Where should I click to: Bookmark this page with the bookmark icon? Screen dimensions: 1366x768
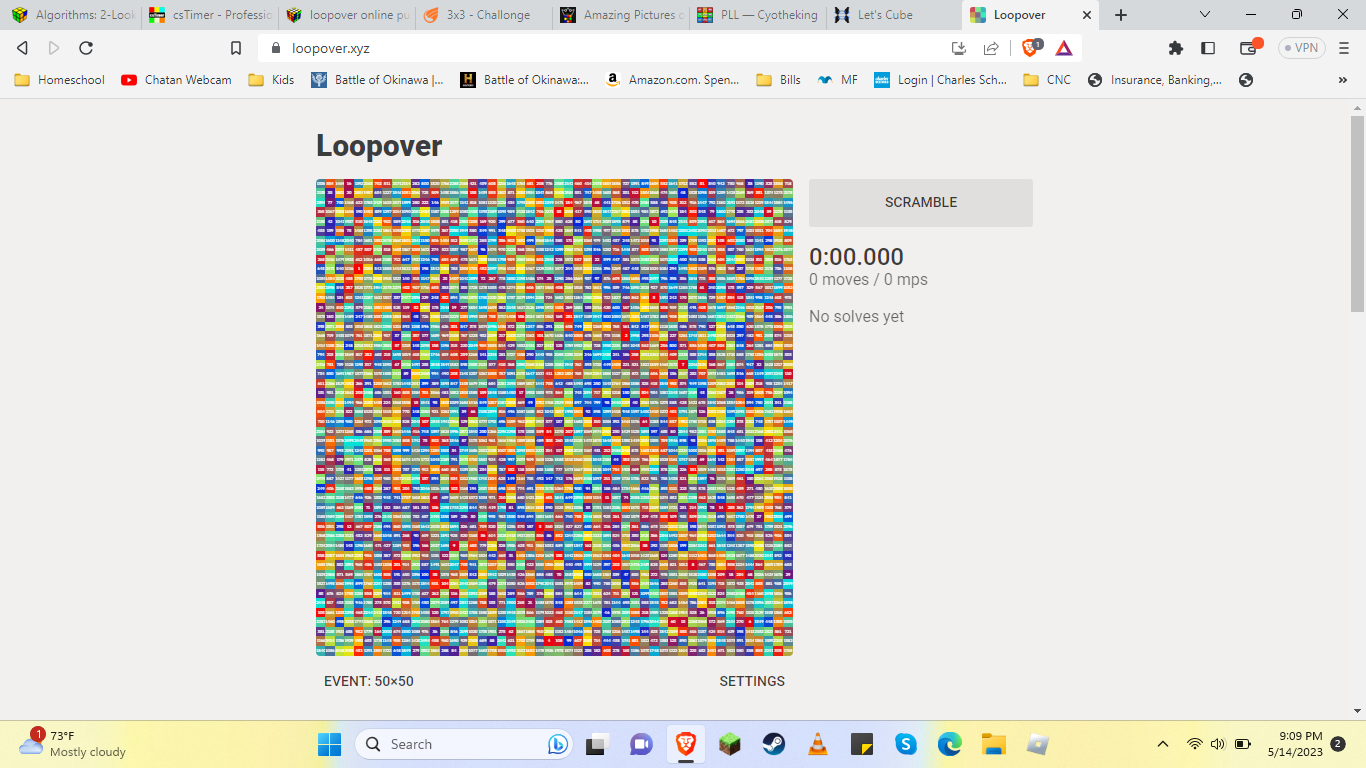click(236, 48)
